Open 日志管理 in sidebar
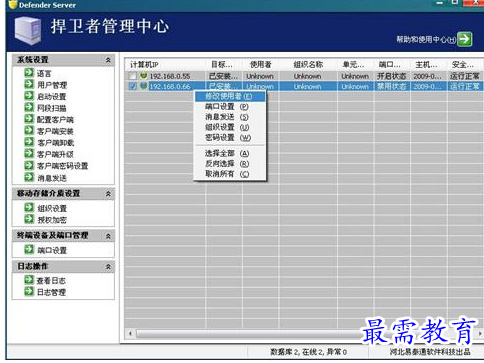This screenshot has width=484, height=363. click(x=51, y=292)
